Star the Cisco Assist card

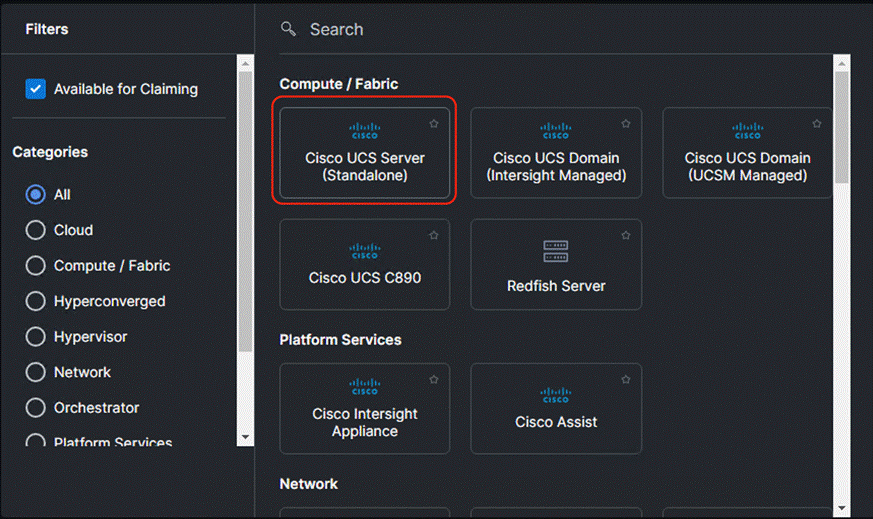click(x=626, y=380)
